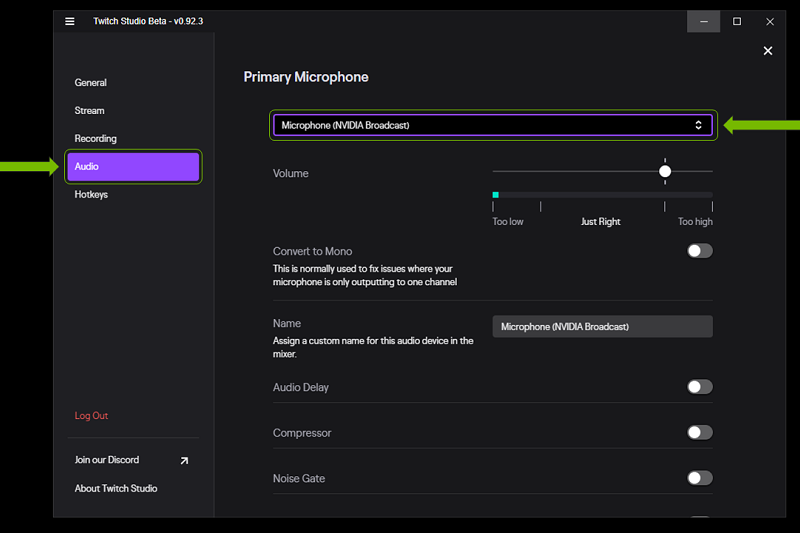The image size is (800, 533).
Task: Open About Twitch Studio
Action: pyautogui.click(x=116, y=489)
